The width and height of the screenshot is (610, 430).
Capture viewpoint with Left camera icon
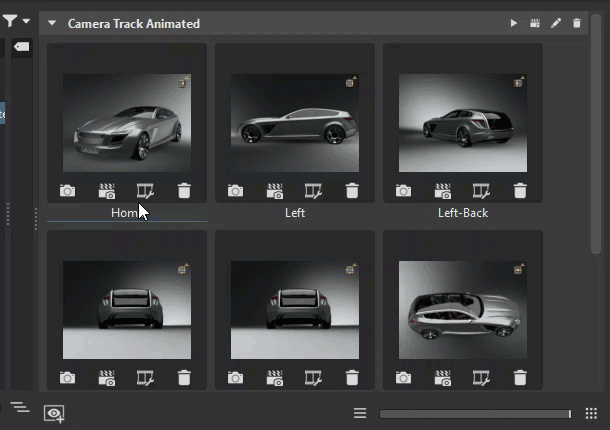tap(235, 191)
